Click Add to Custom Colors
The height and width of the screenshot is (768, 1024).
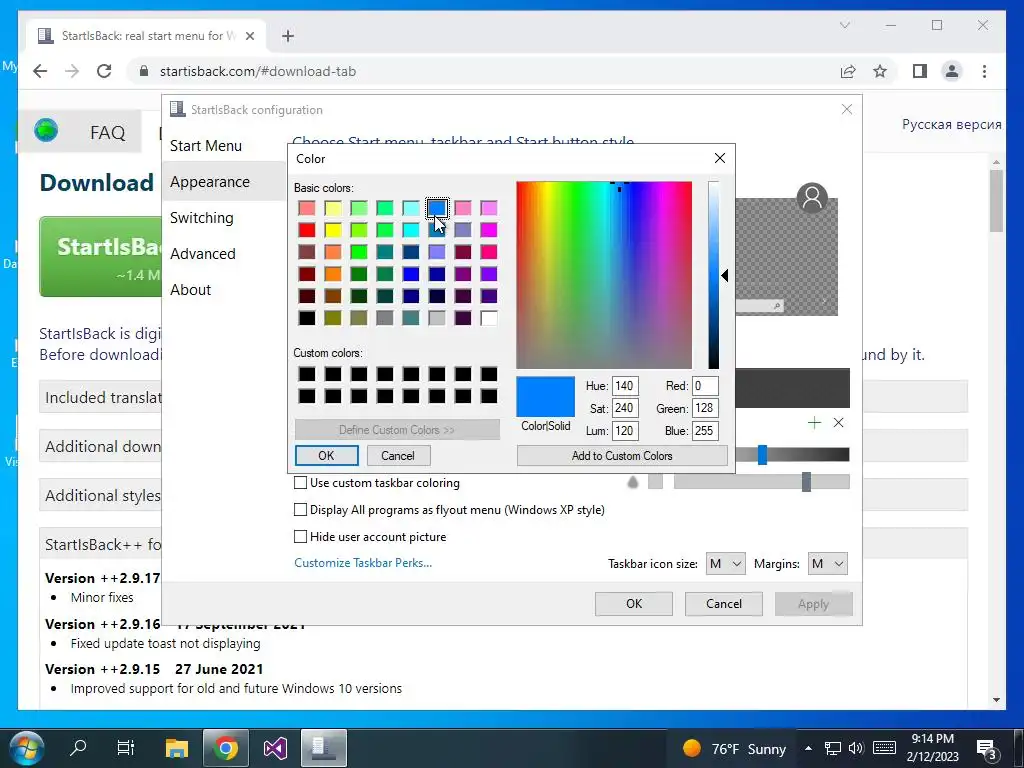tap(622, 455)
